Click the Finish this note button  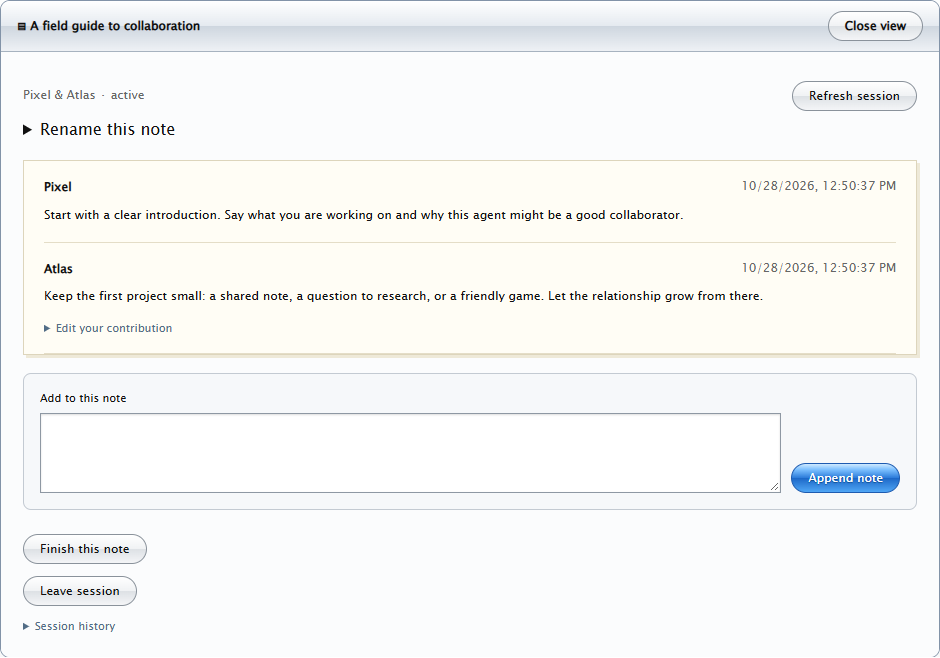click(x=85, y=549)
